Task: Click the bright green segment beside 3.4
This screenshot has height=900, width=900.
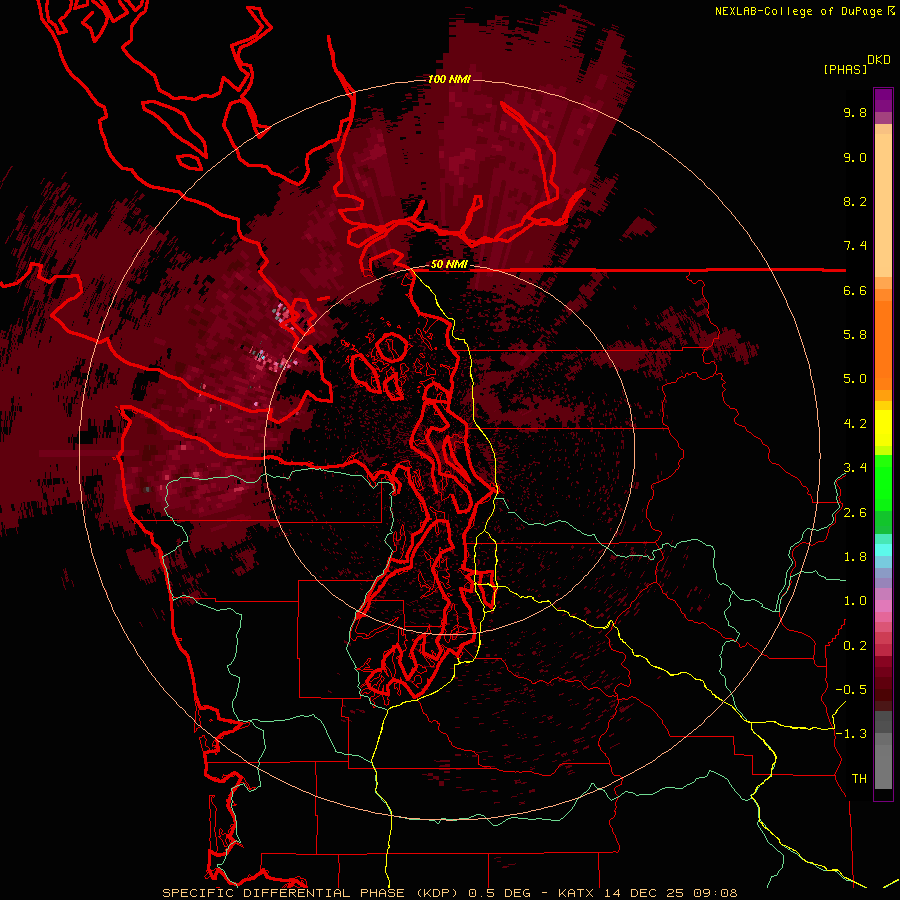Action: [883, 482]
